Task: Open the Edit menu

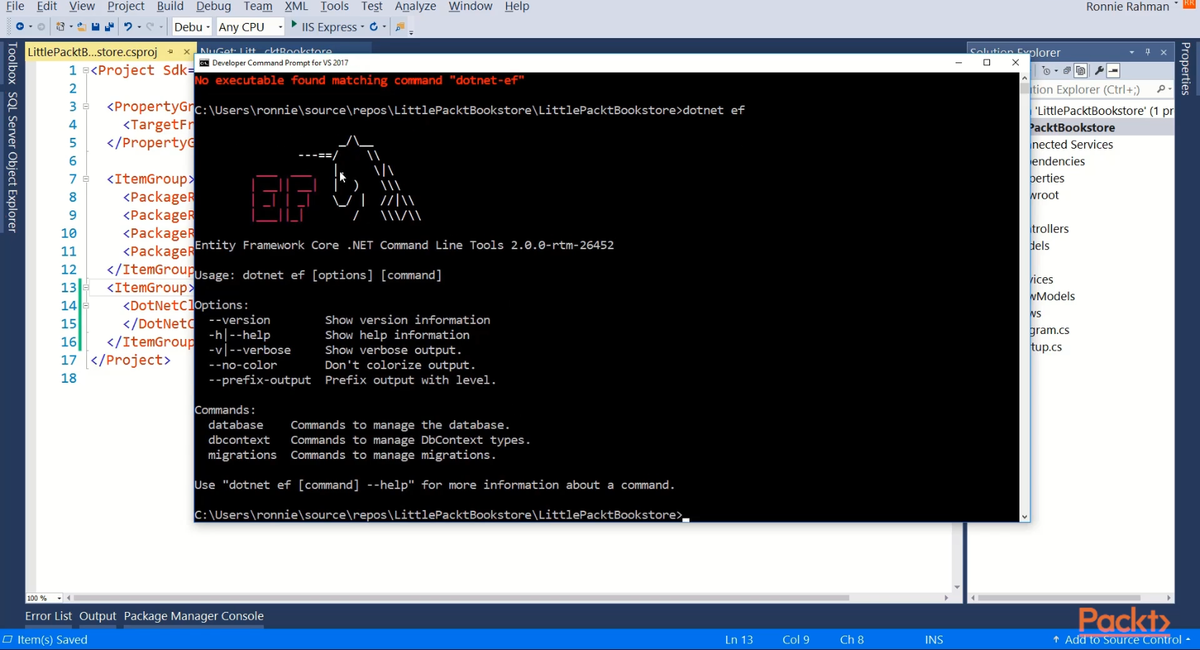Action: [x=47, y=6]
